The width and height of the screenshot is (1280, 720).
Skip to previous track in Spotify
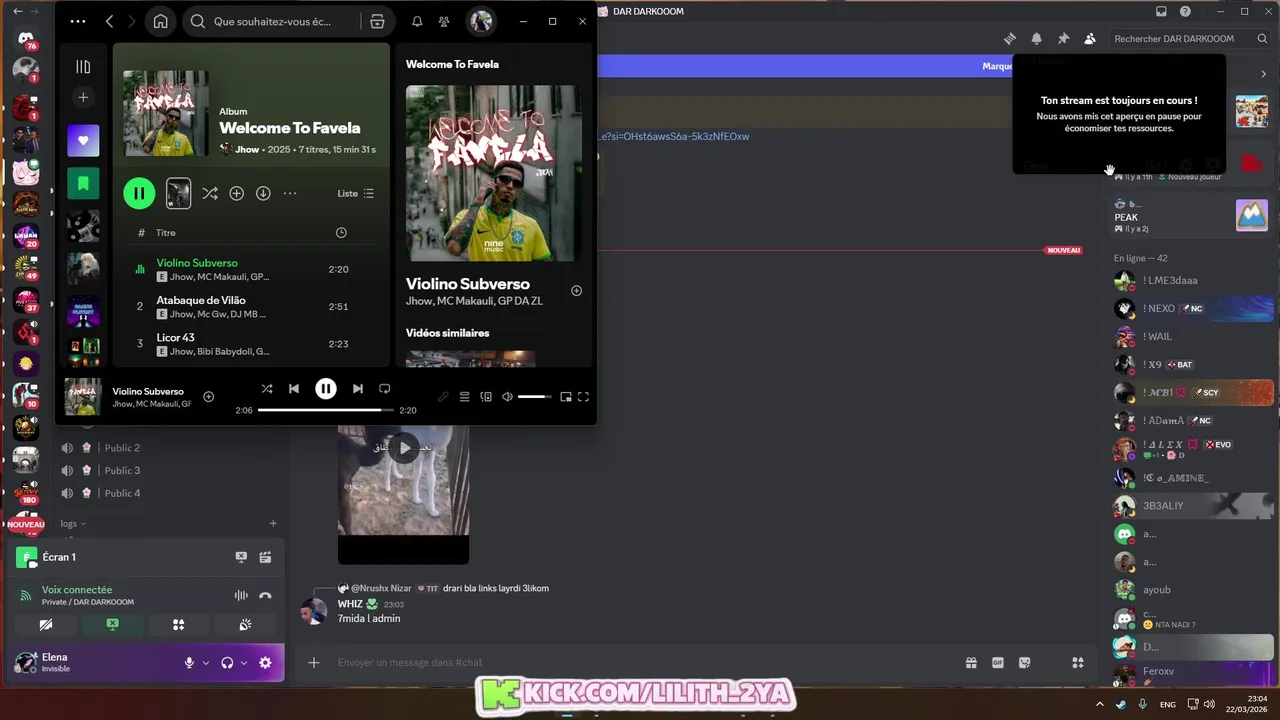[294, 388]
